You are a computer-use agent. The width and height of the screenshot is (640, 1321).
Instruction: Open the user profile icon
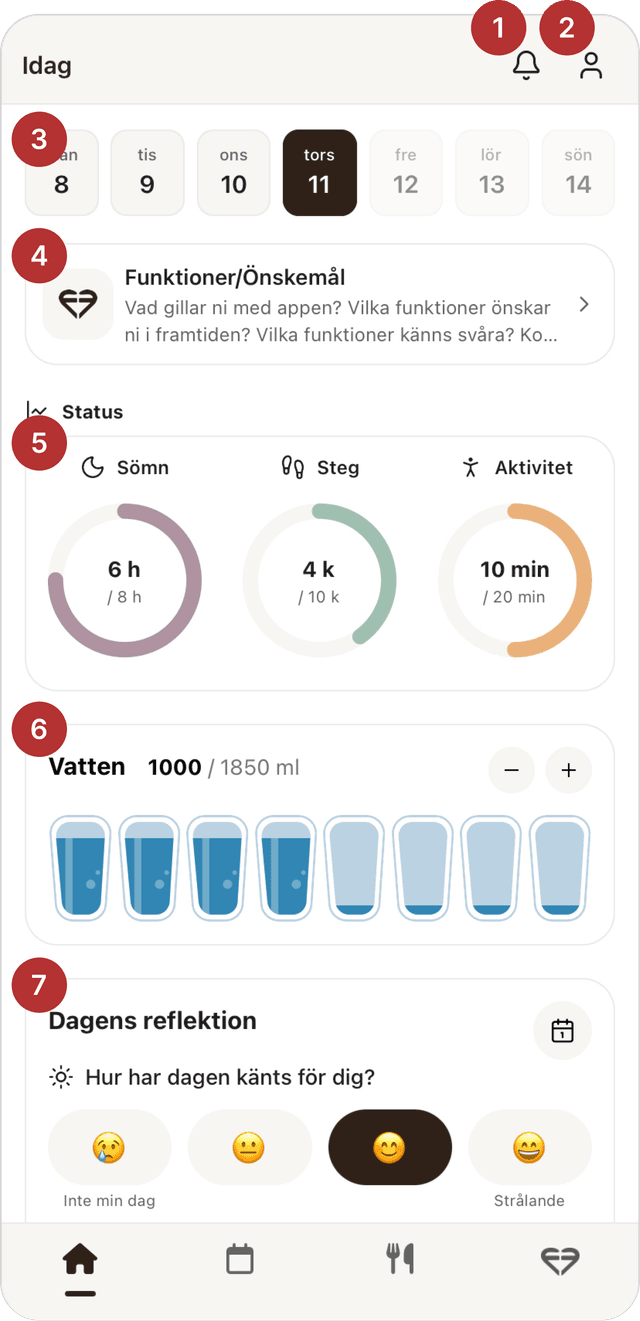(x=591, y=66)
